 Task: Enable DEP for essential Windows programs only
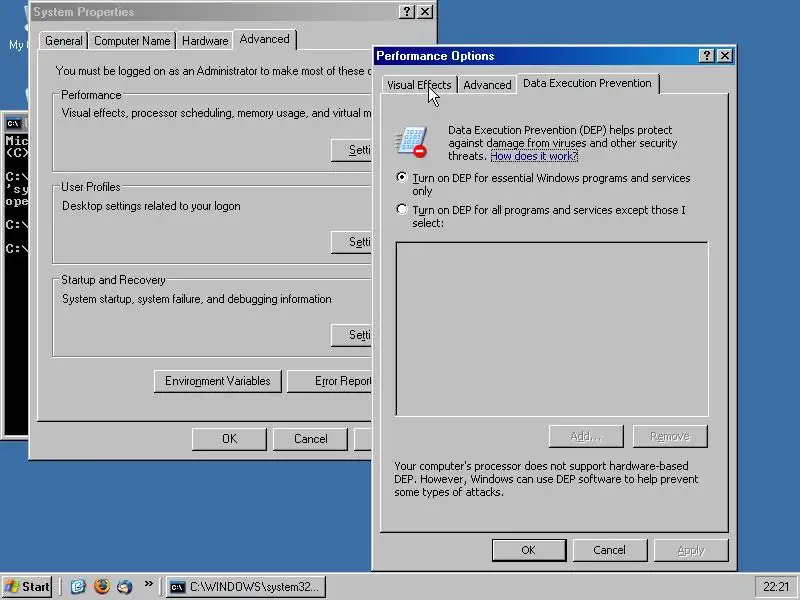(402, 177)
